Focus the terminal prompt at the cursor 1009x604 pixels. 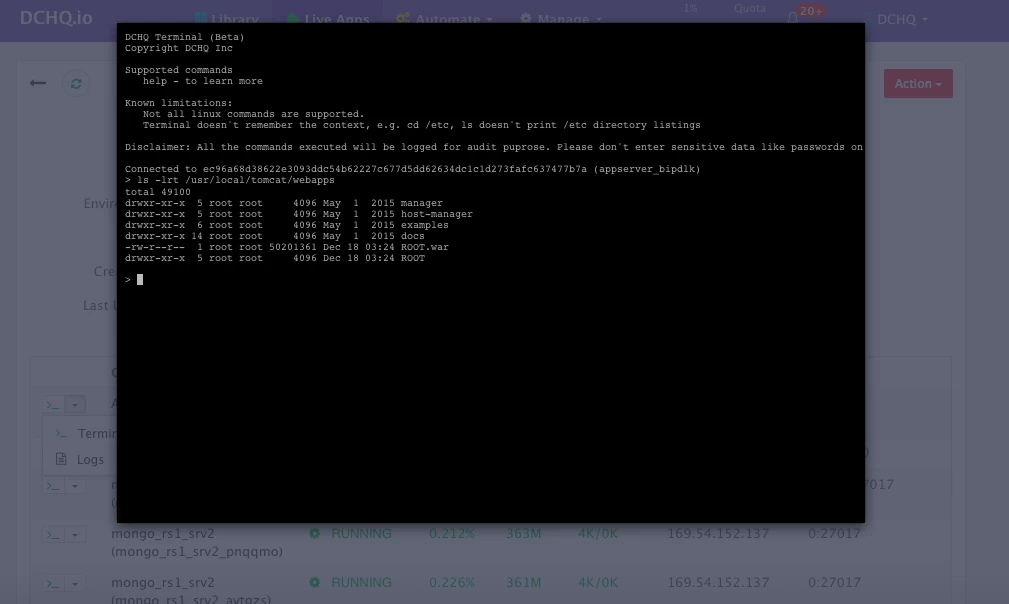(140, 279)
